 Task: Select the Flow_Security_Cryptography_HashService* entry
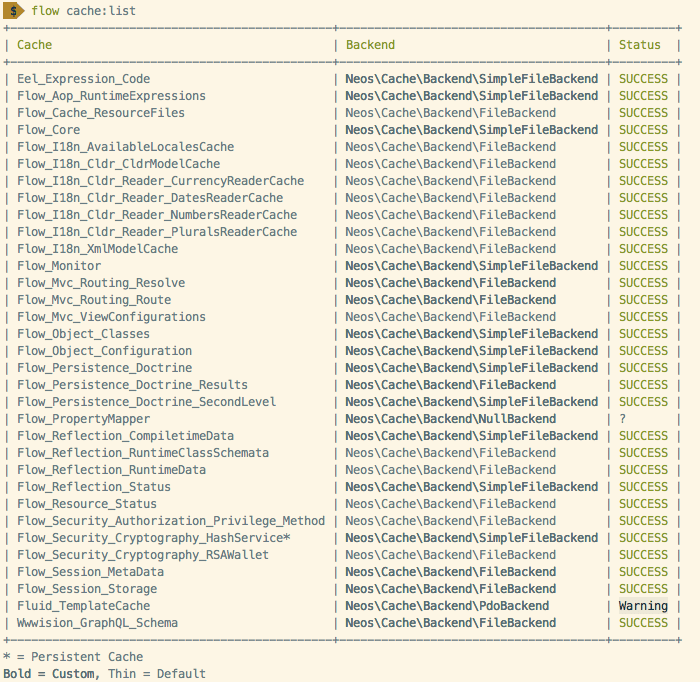[x=154, y=538]
